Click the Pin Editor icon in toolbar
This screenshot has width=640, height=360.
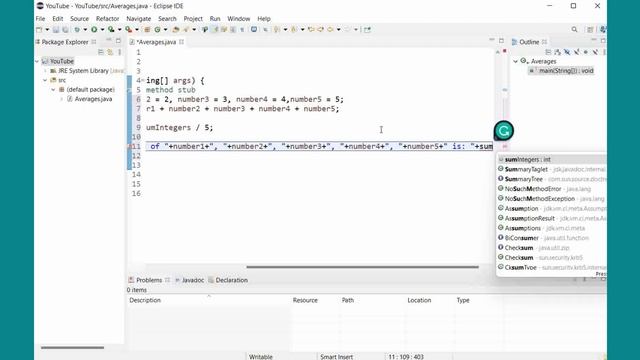tap(367, 29)
